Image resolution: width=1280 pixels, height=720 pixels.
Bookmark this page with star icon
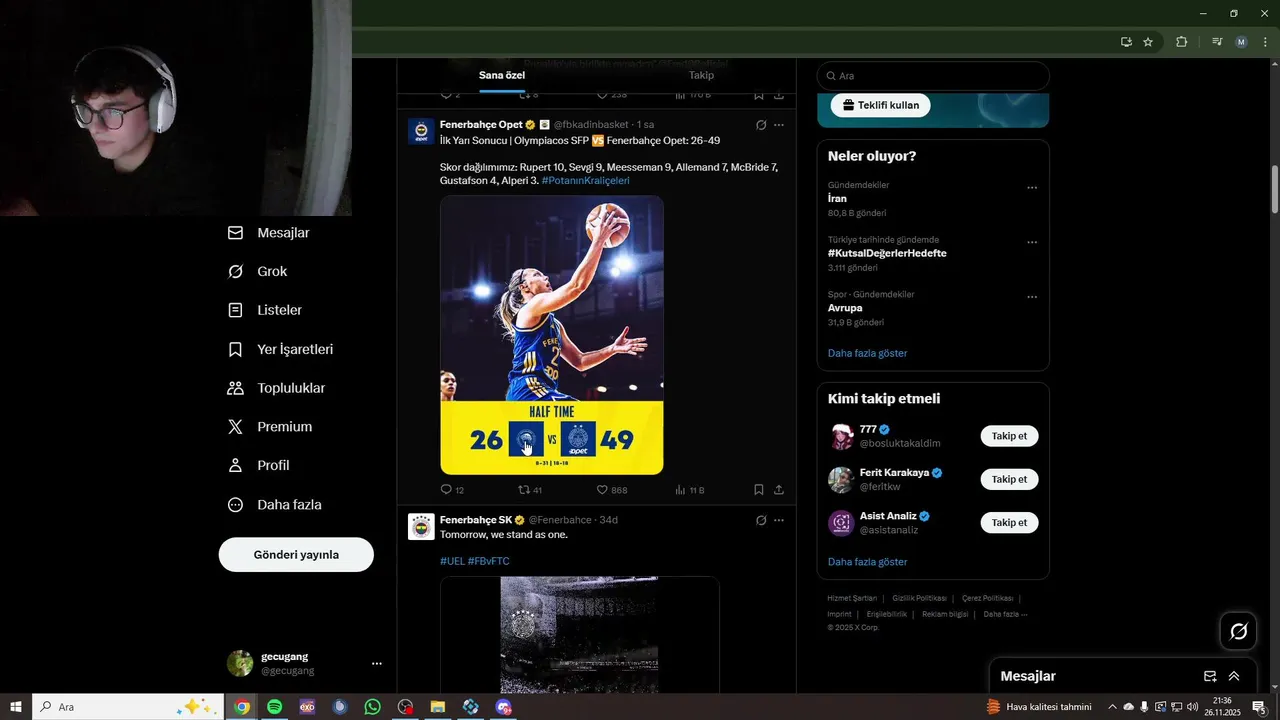[1148, 42]
